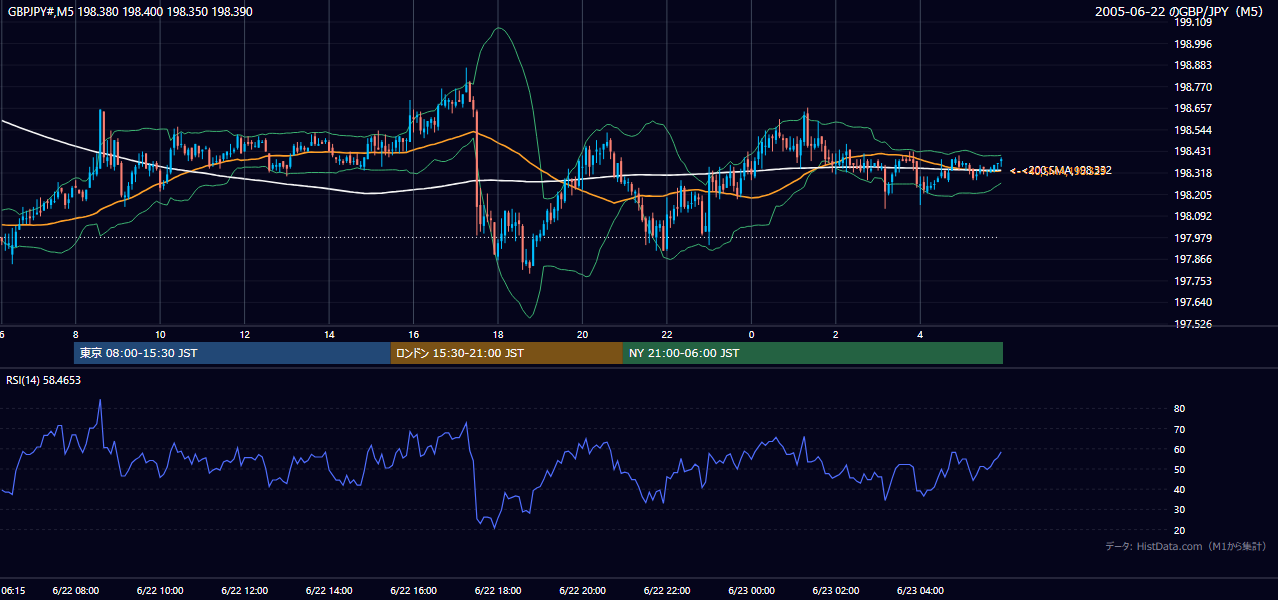1278x600 pixels.
Task: Click hour tick '0' under price chart
Action: [x=752, y=335]
